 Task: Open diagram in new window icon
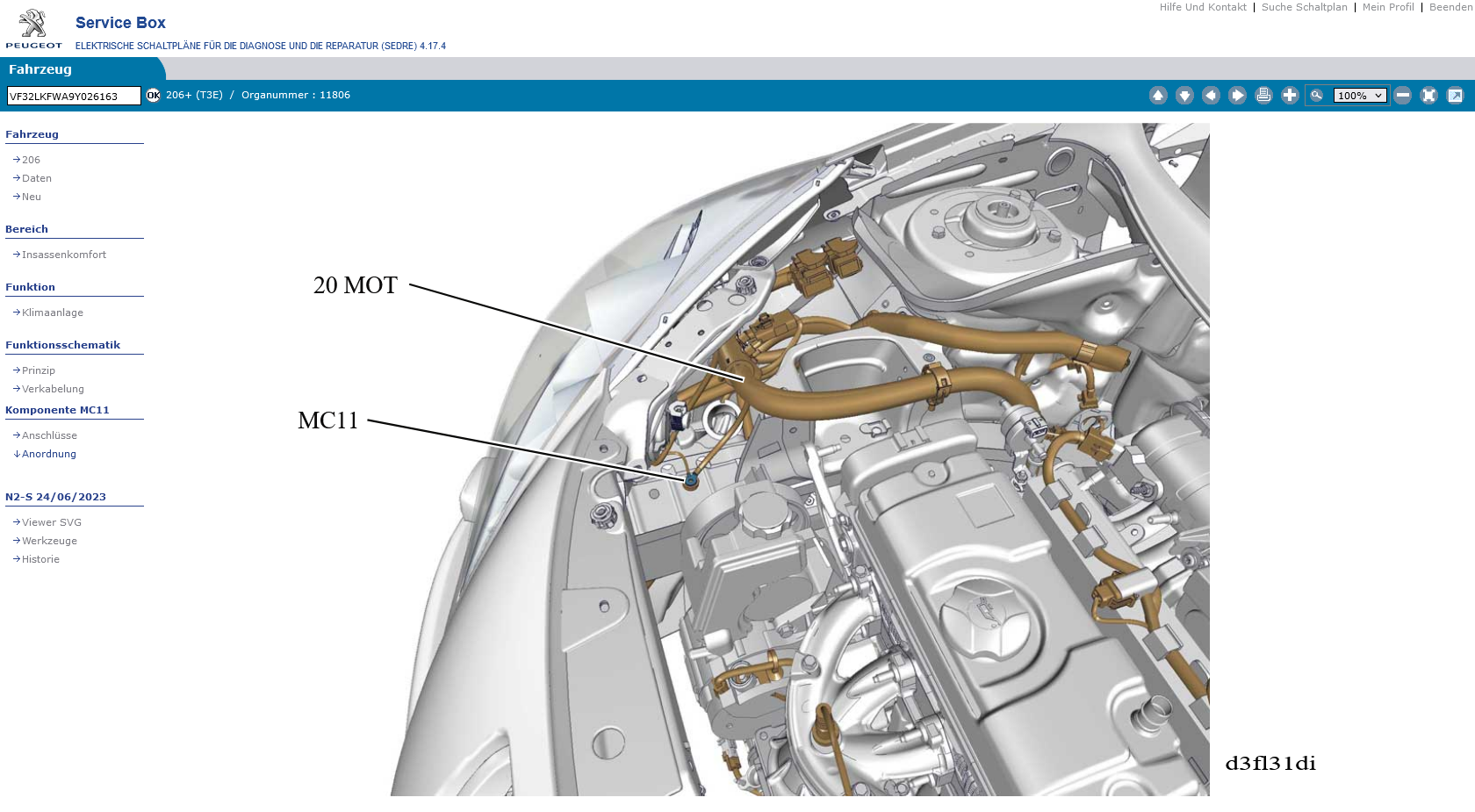click(x=1455, y=96)
